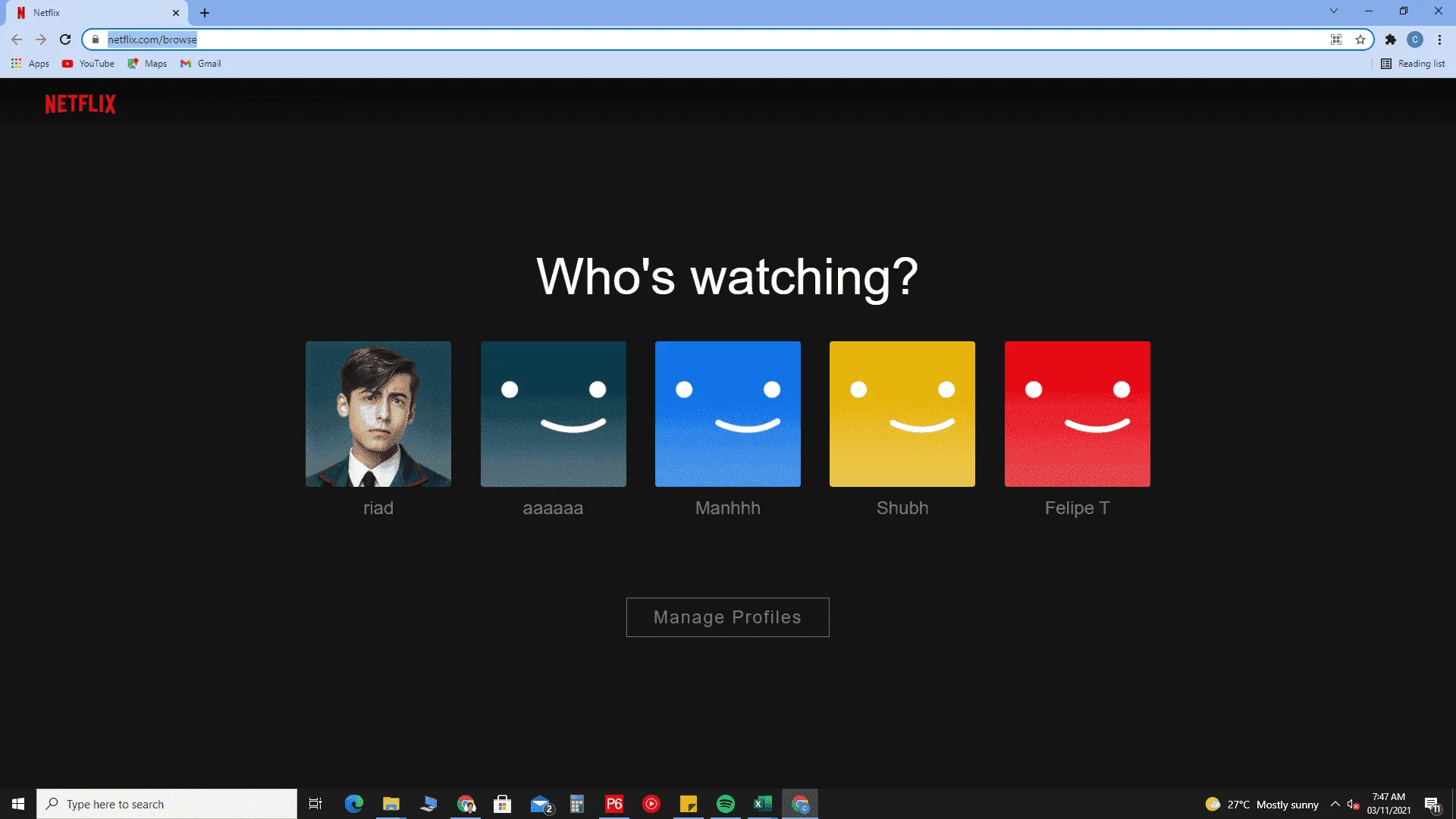Close the Netflix browser tab
Image resolution: width=1456 pixels, height=819 pixels.
176,13
